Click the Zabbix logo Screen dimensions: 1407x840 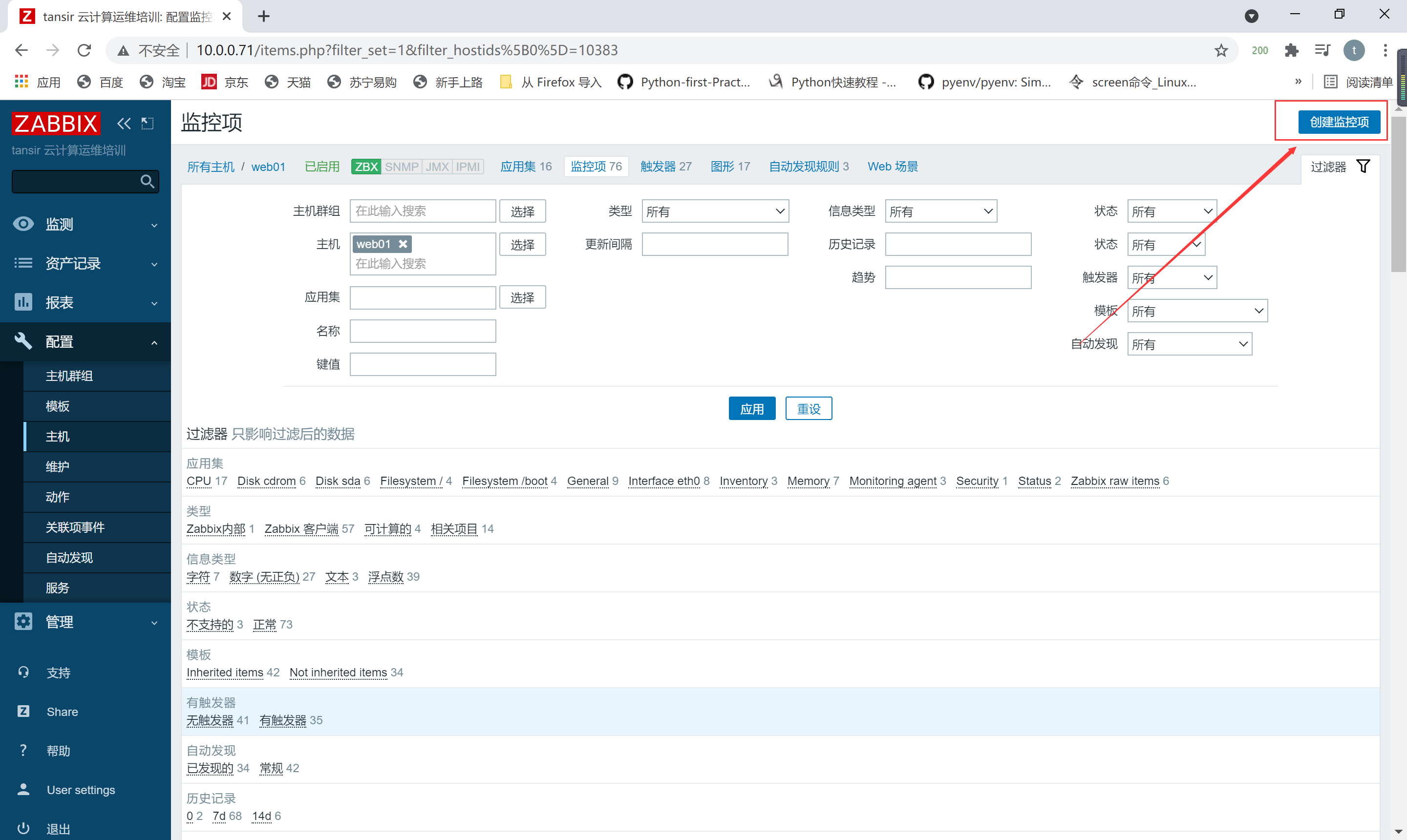point(56,123)
